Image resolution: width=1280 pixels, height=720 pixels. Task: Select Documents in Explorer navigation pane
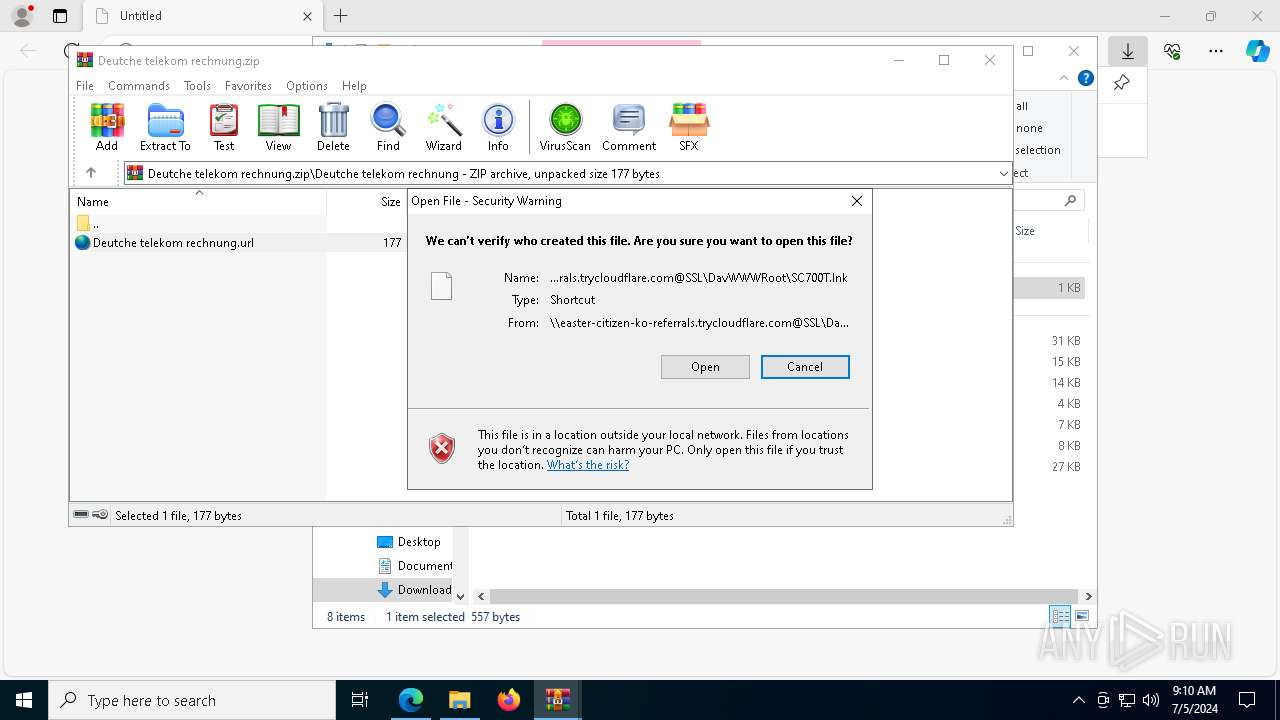click(x=414, y=566)
